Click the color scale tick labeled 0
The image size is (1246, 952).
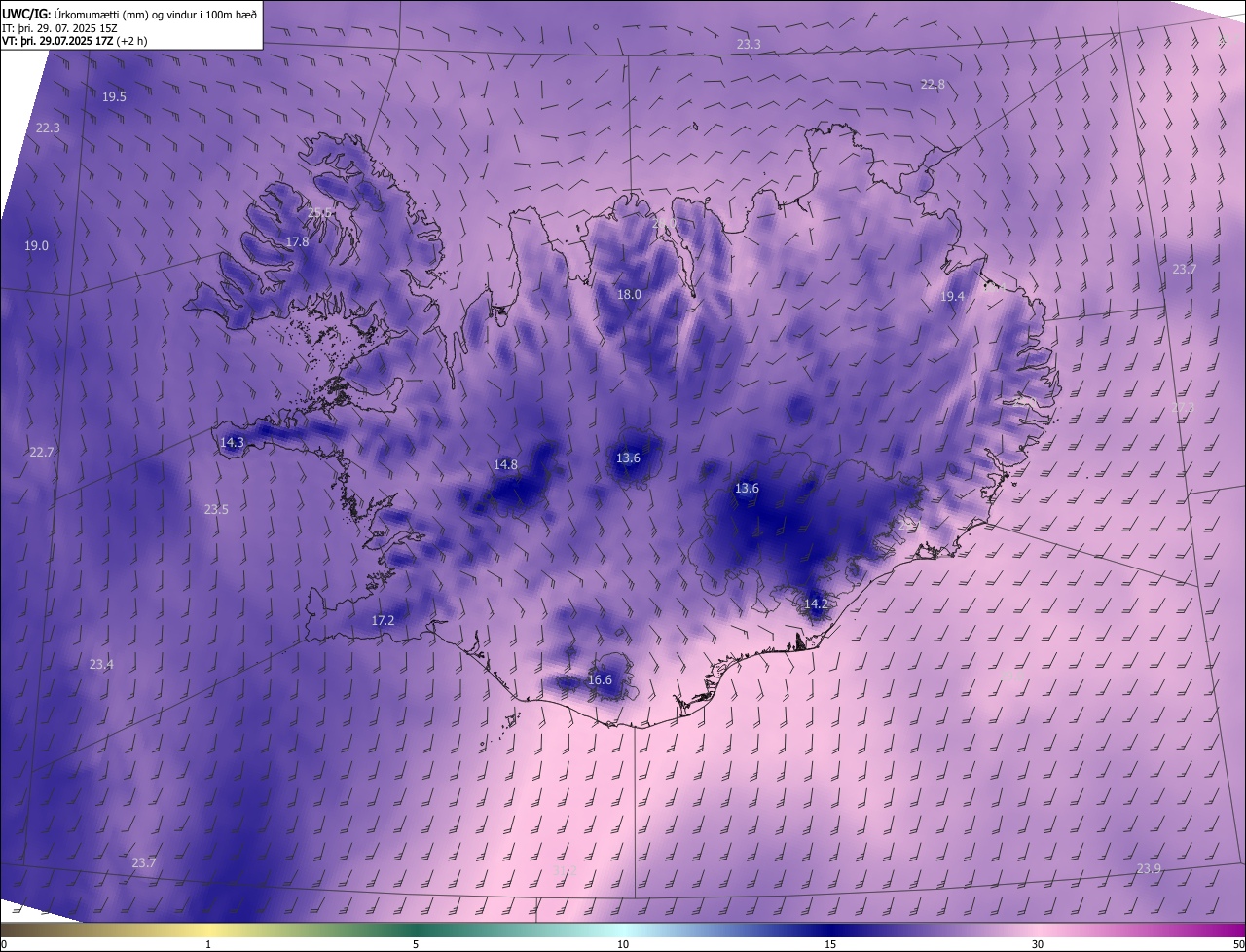pos(4,944)
